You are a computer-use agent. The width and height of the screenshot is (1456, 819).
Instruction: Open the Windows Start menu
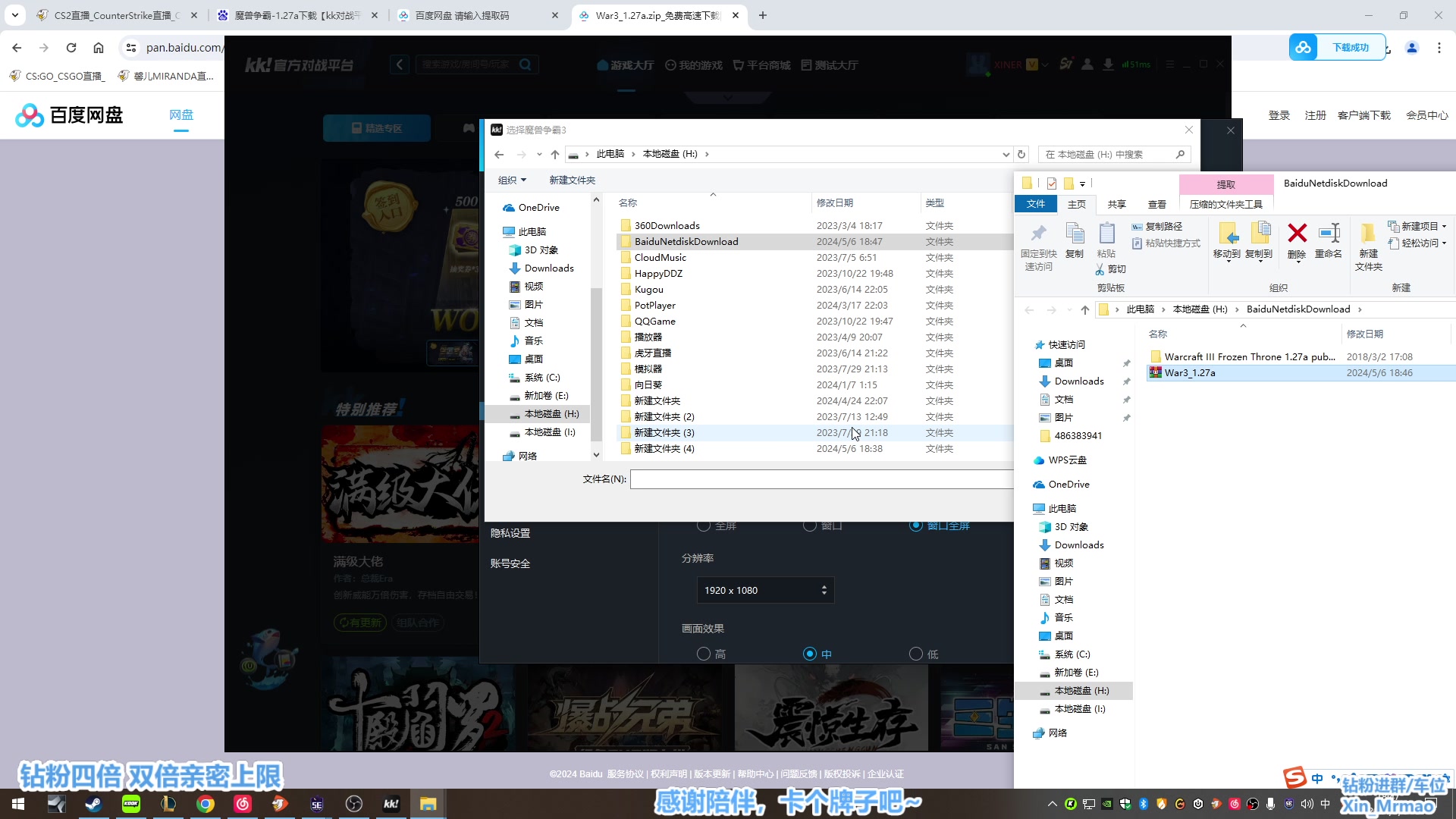click(18, 804)
